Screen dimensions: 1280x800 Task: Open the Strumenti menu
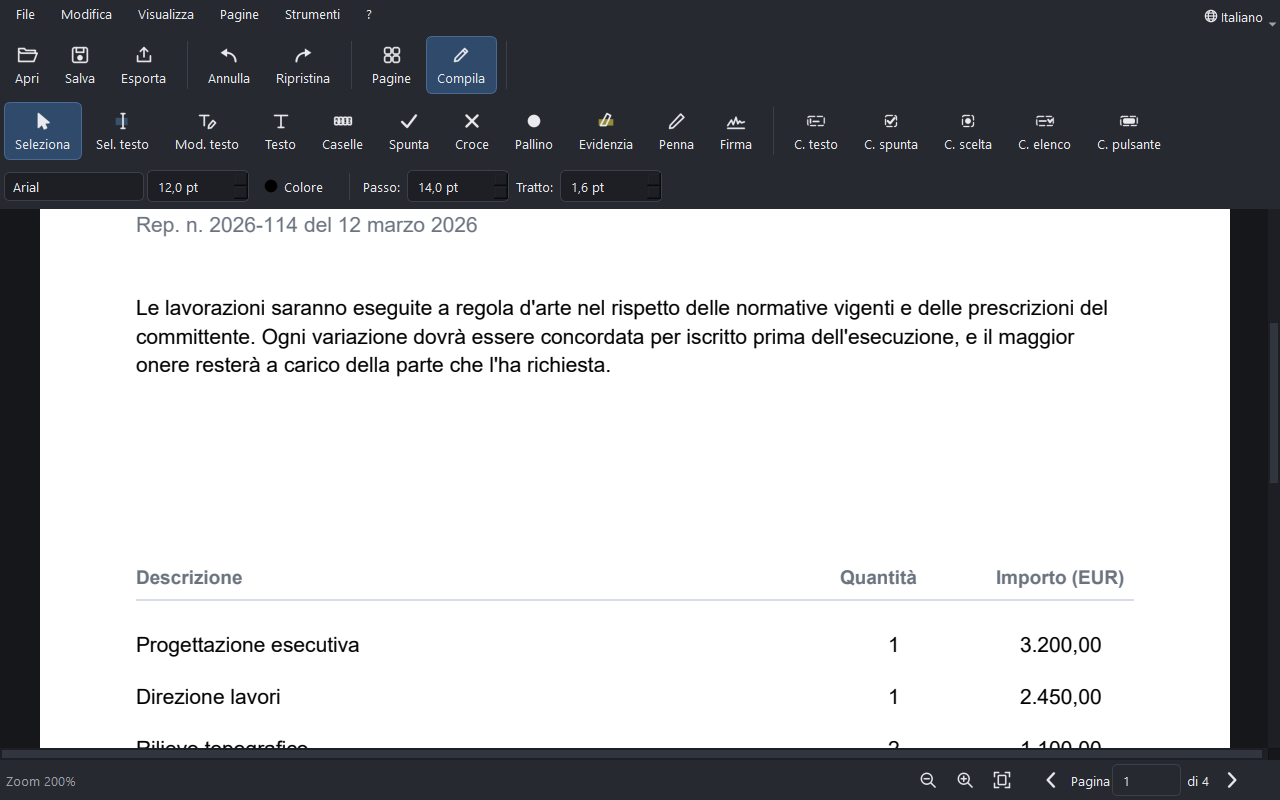pos(312,15)
